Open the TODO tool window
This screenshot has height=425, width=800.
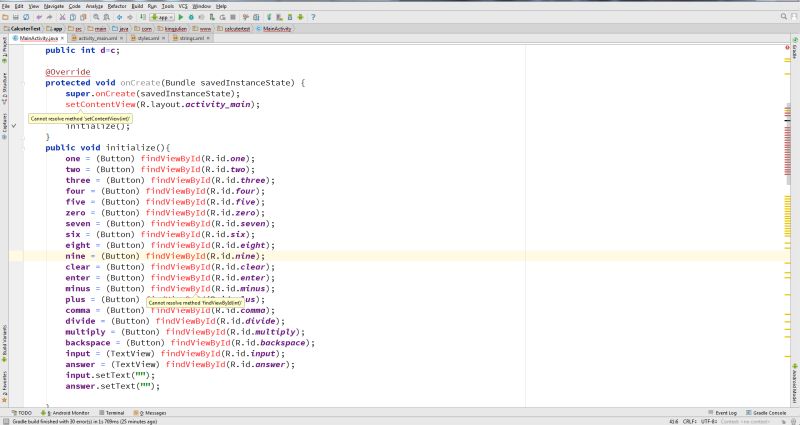pyautogui.click(x=22, y=413)
